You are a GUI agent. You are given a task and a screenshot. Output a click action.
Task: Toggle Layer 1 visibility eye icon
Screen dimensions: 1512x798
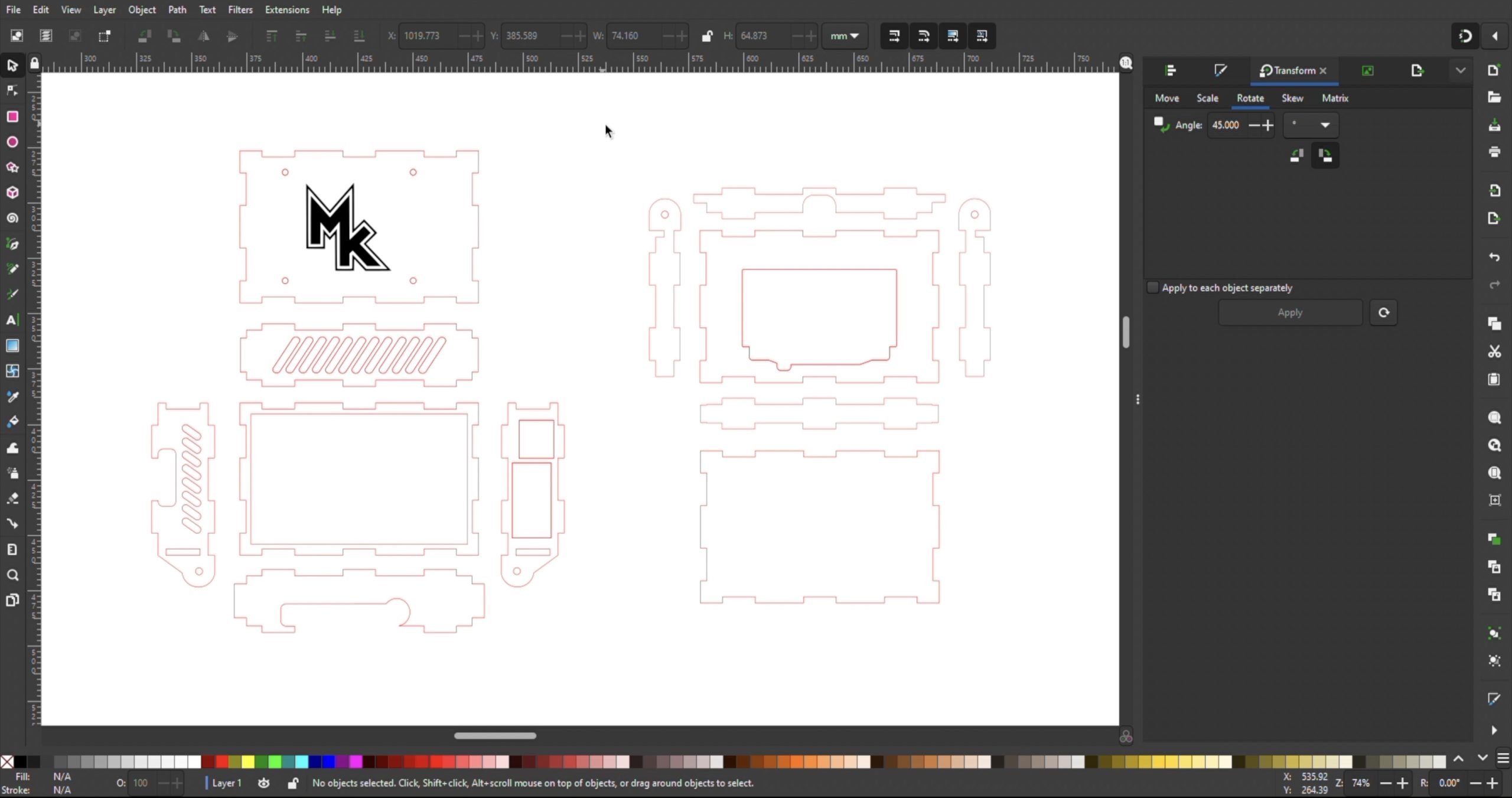263,783
